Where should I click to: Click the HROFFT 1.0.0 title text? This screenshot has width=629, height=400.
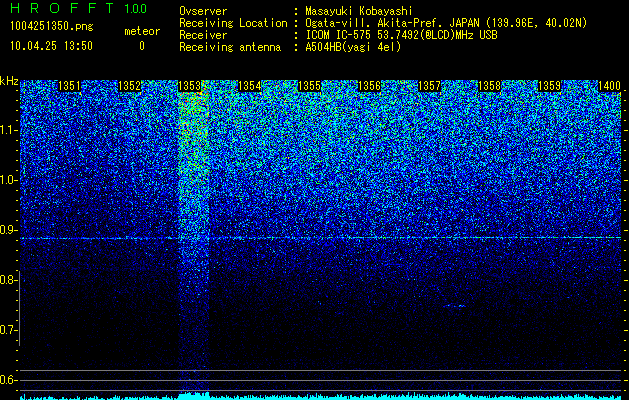78,8
